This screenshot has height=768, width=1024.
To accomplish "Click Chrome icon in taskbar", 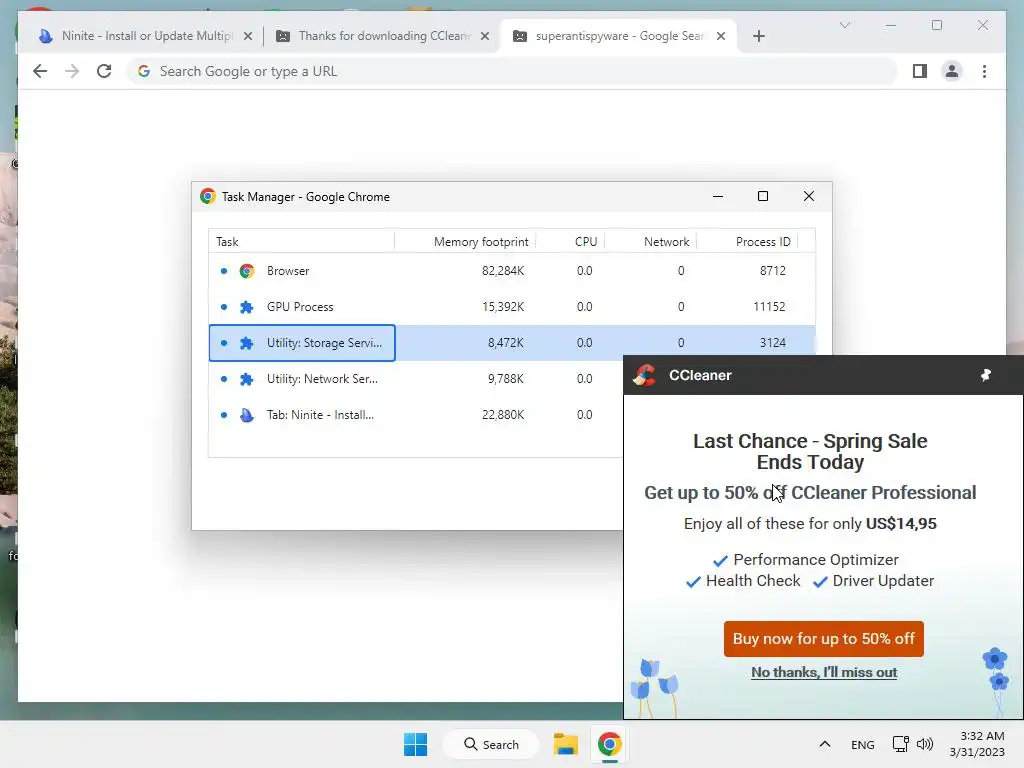I will tap(609, 744).
